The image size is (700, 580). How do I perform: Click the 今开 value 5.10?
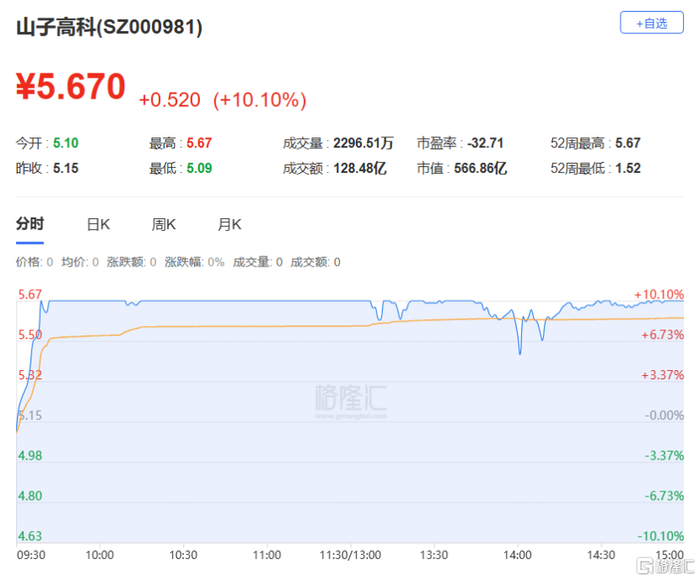click(66, 143)
